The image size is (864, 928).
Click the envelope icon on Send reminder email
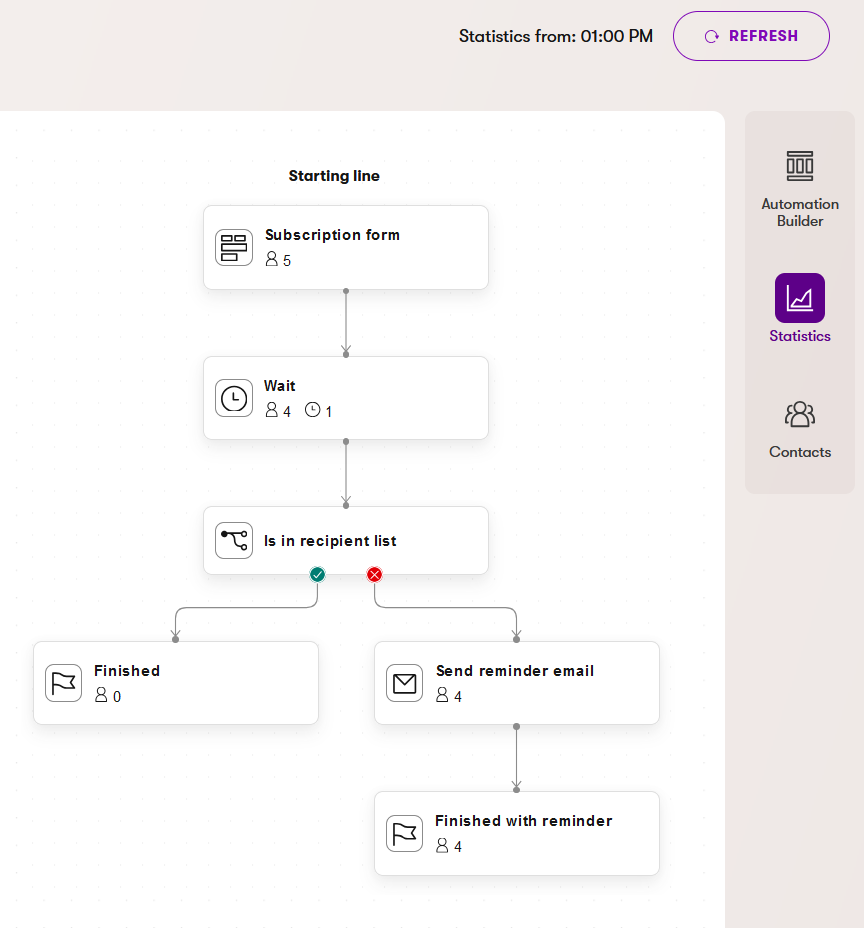pos(405,683)
